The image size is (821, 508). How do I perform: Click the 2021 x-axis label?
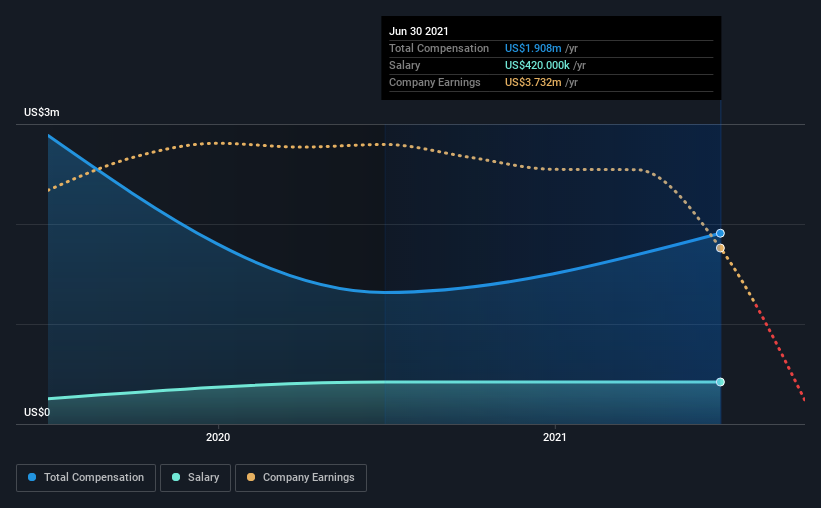pos(554,437)
